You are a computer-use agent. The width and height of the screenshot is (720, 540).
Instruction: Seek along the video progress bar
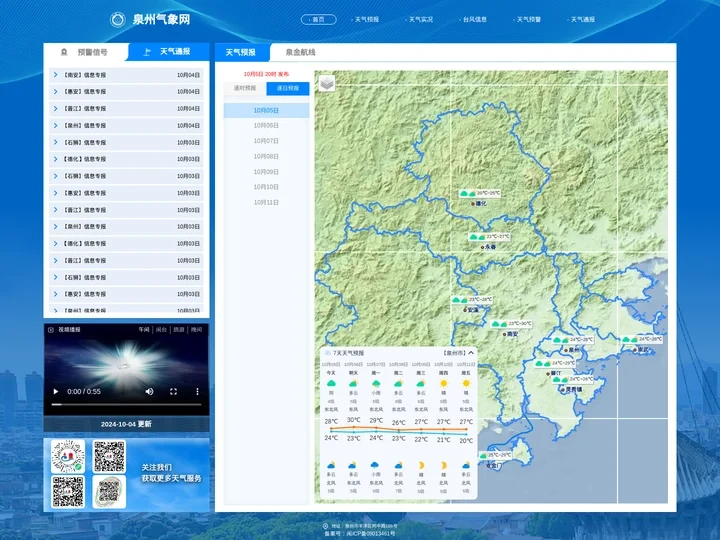[x=126, y=405]
